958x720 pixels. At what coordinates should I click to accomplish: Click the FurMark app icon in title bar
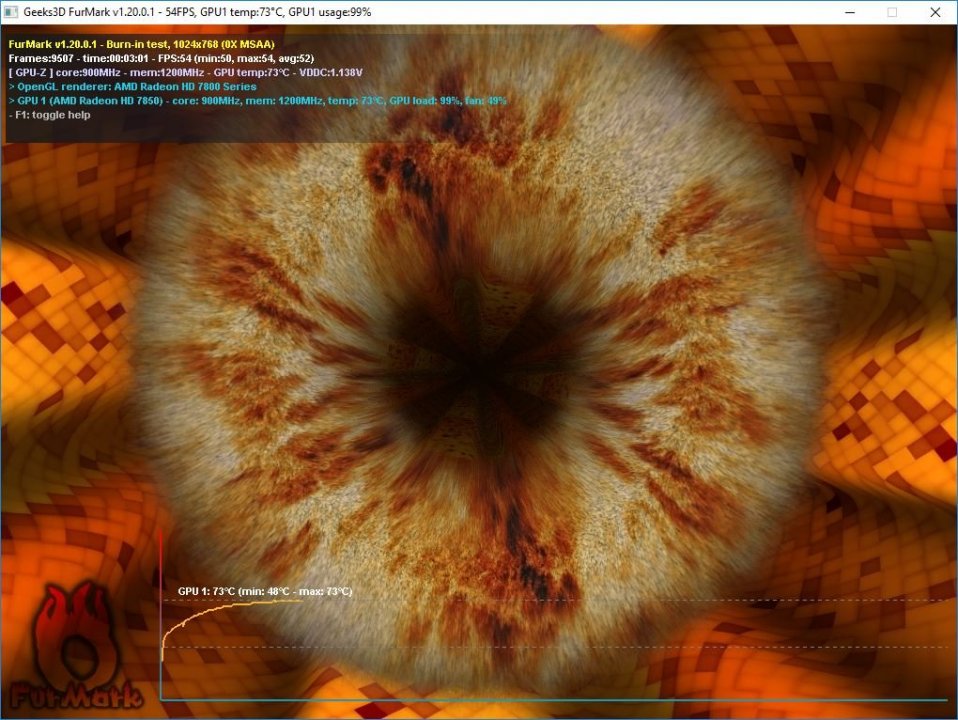11,12
